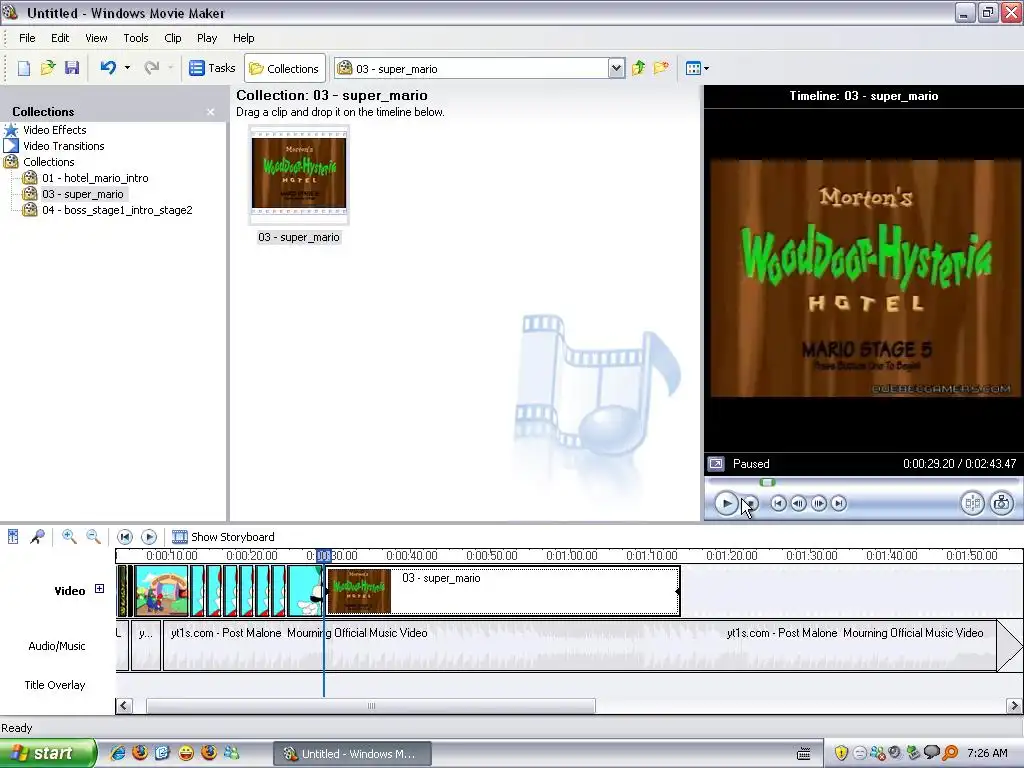Click the Untitled - Windows Movie Maker taskbar button
This screenshot has height=768, width=1024.
(x=353, y=754)
